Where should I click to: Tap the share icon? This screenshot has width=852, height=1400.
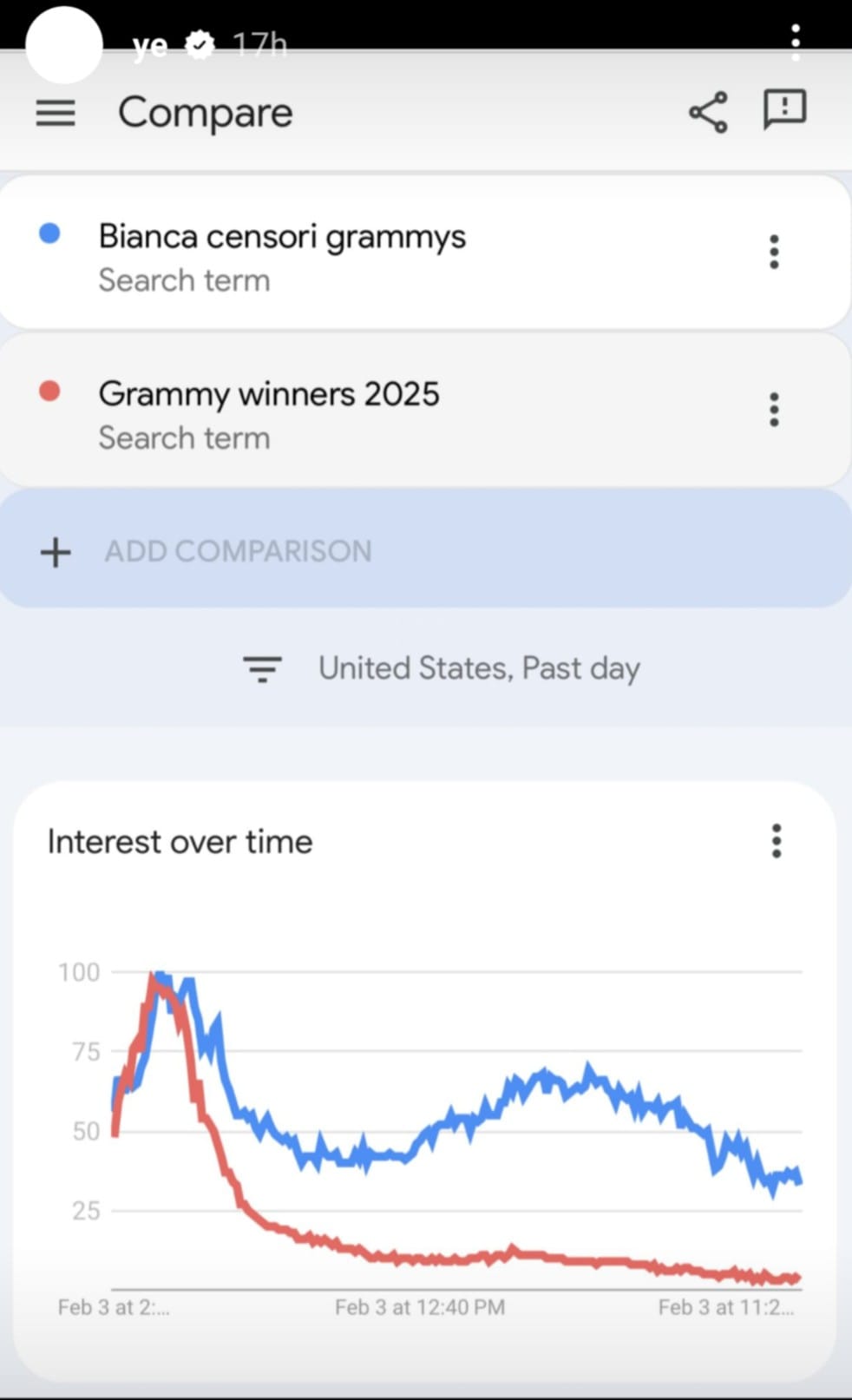tap(708, 112)
